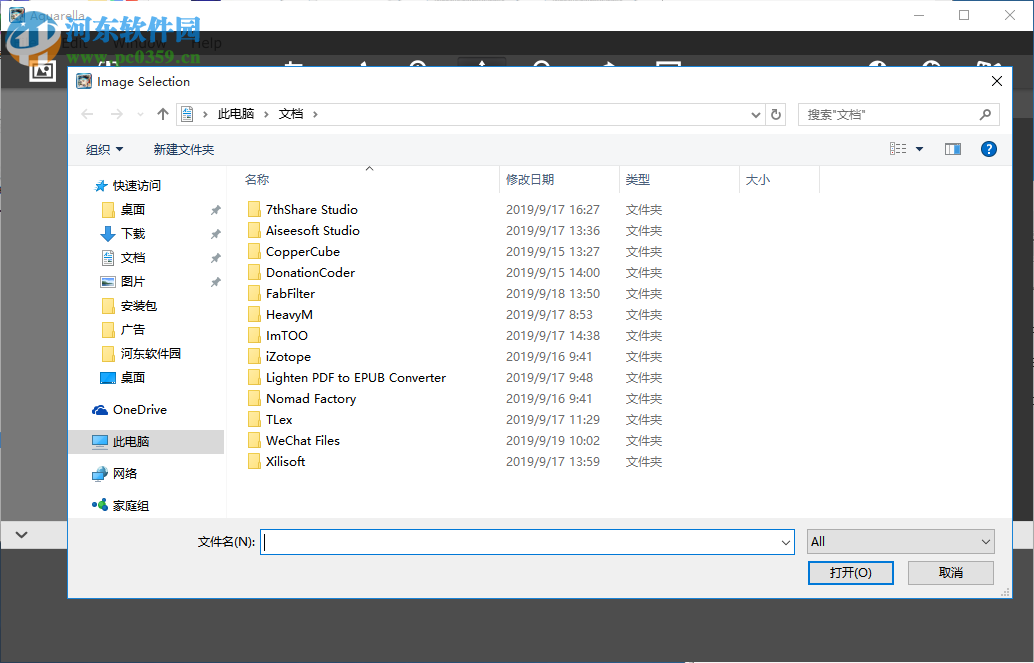Create a folder via 新建文件夹
This screenshot has width=1034, height=663.
[x=184, y=148]
